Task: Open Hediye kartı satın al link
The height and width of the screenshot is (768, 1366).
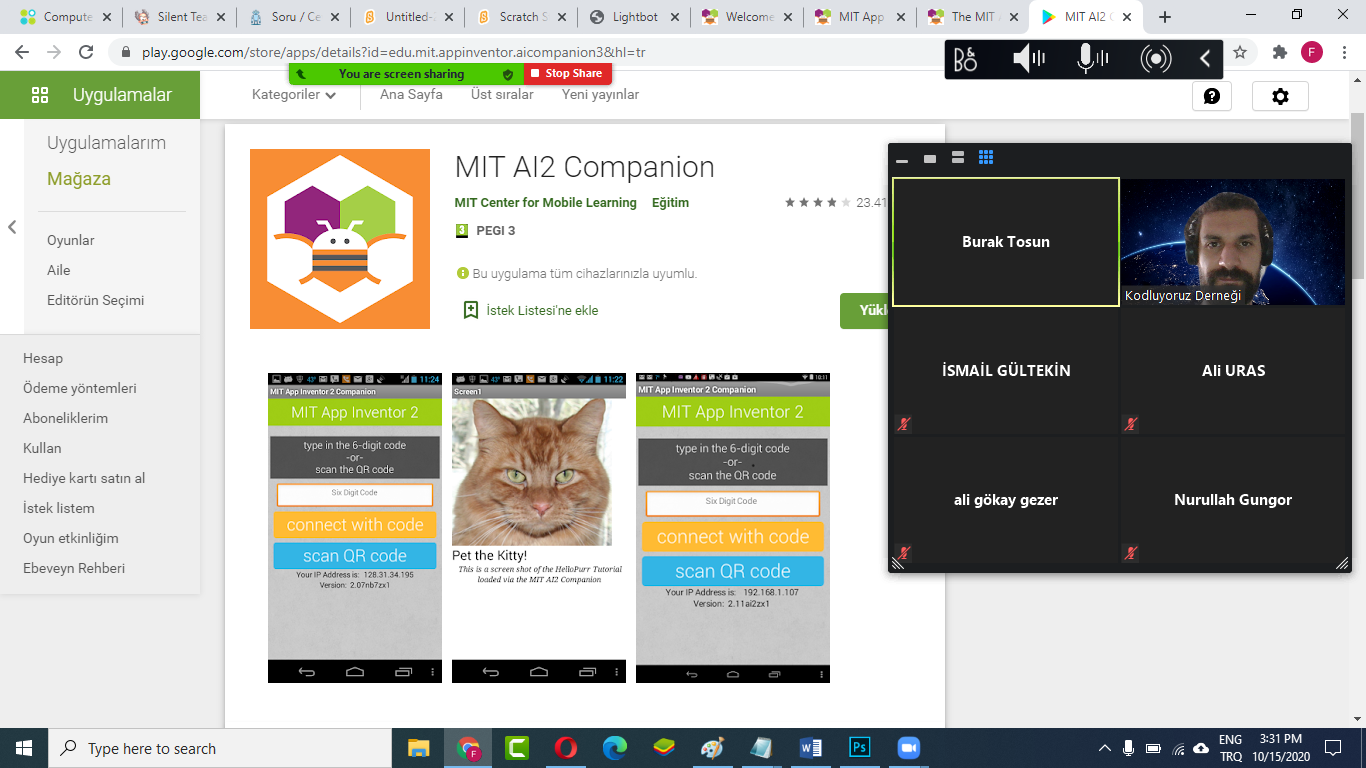Action: pyautogui.click(x=84, y=478)
